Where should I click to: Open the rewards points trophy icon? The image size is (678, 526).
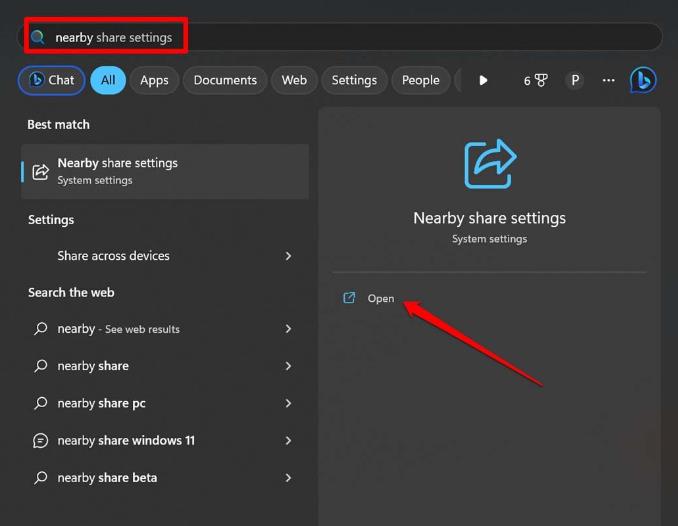pyautogui.click(x=536, y=80)
